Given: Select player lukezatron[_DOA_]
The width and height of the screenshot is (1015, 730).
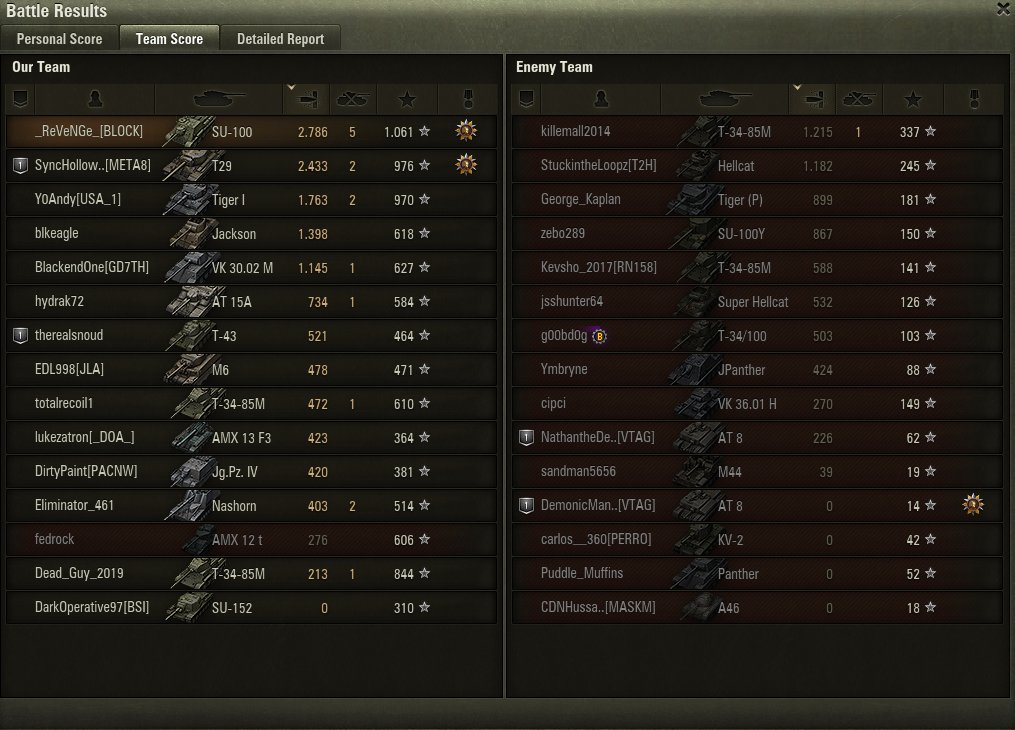Looking at the screenshot, I should coord(85,437).
